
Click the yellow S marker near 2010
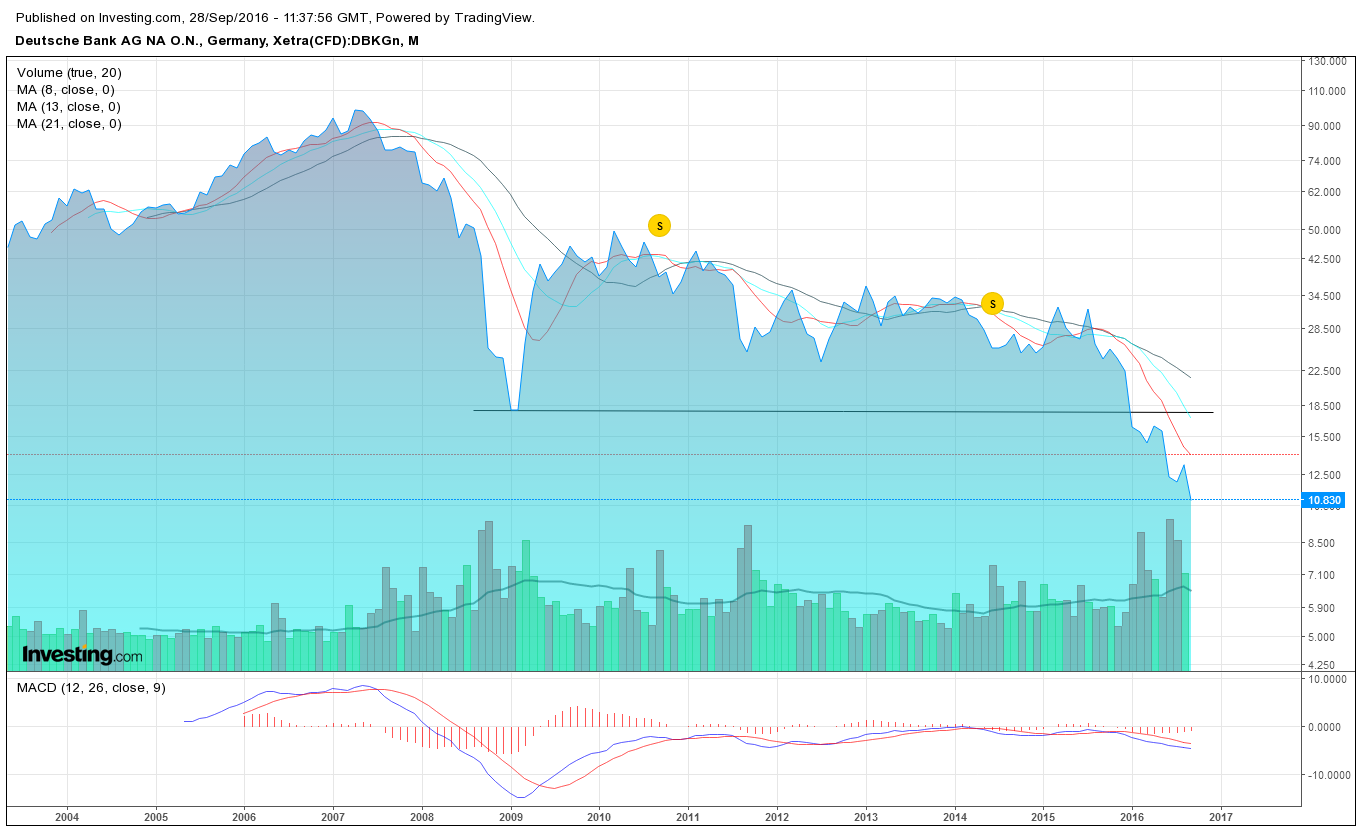(659, 225)
